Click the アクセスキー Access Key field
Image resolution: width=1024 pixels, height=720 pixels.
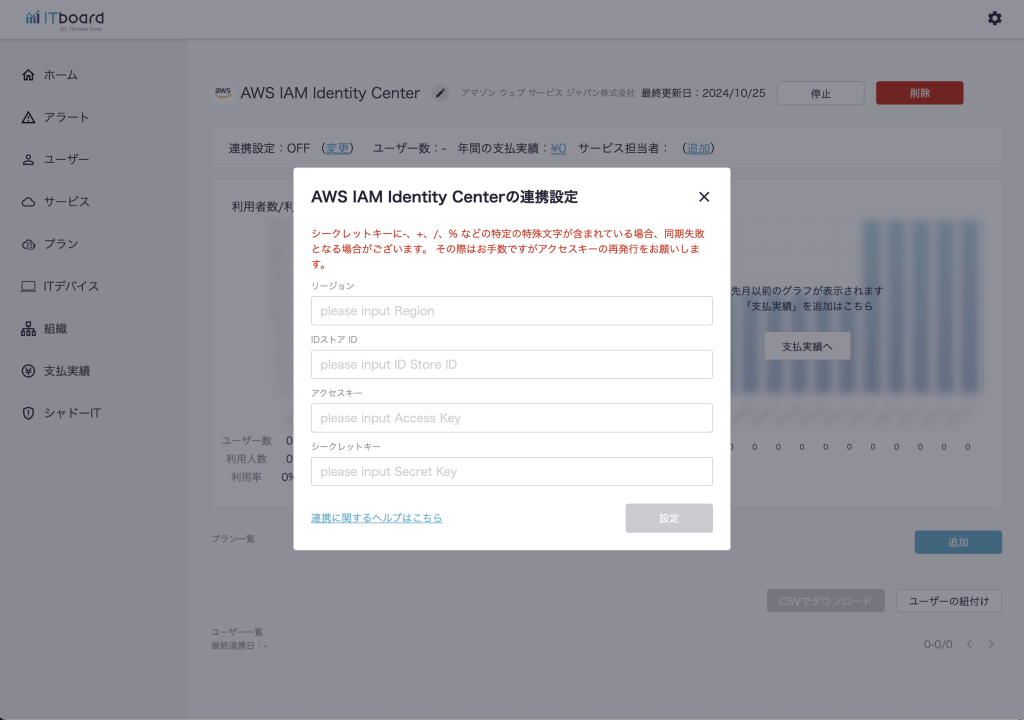pos(511,418)
